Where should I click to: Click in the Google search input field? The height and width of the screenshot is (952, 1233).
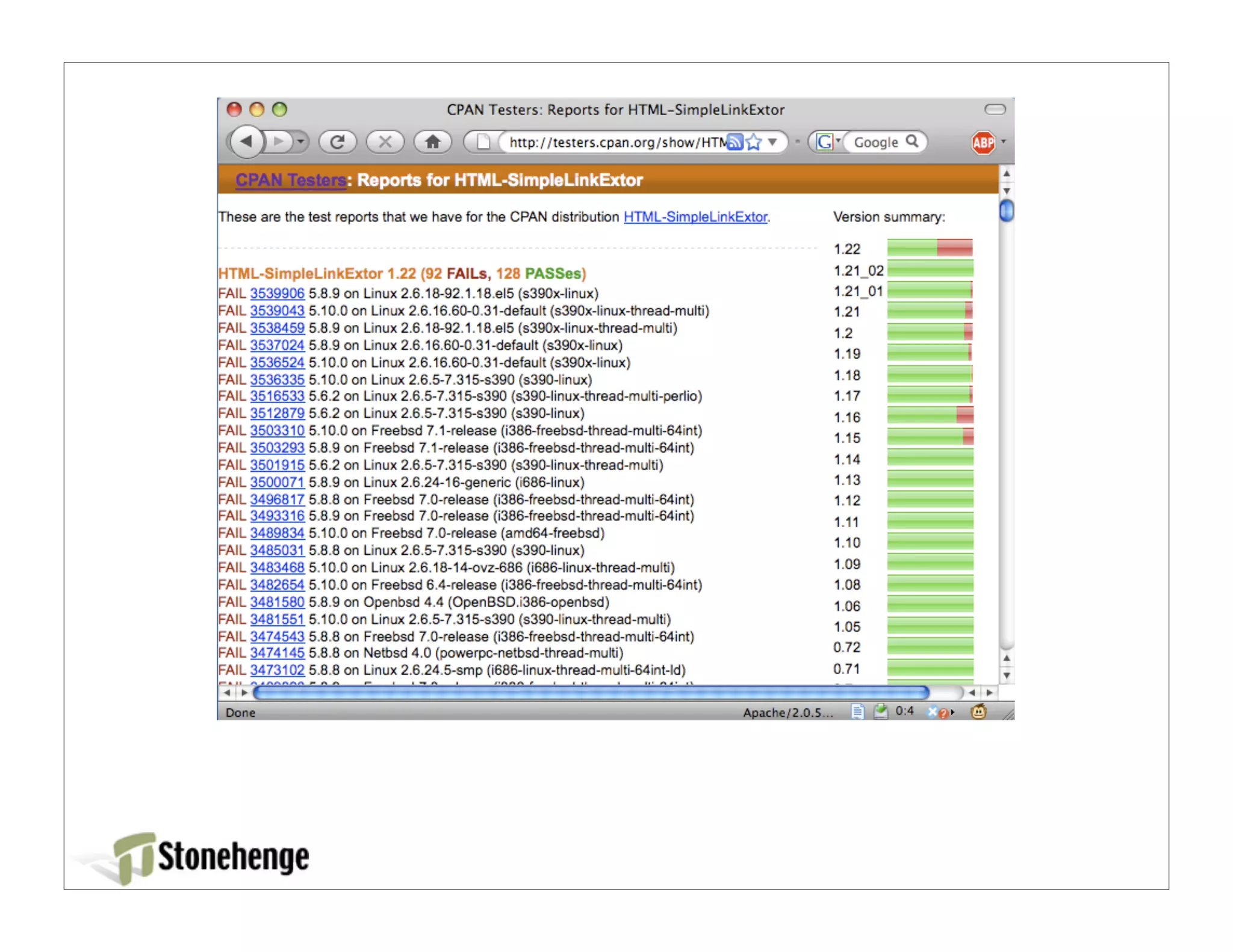(x=876, y=143)
